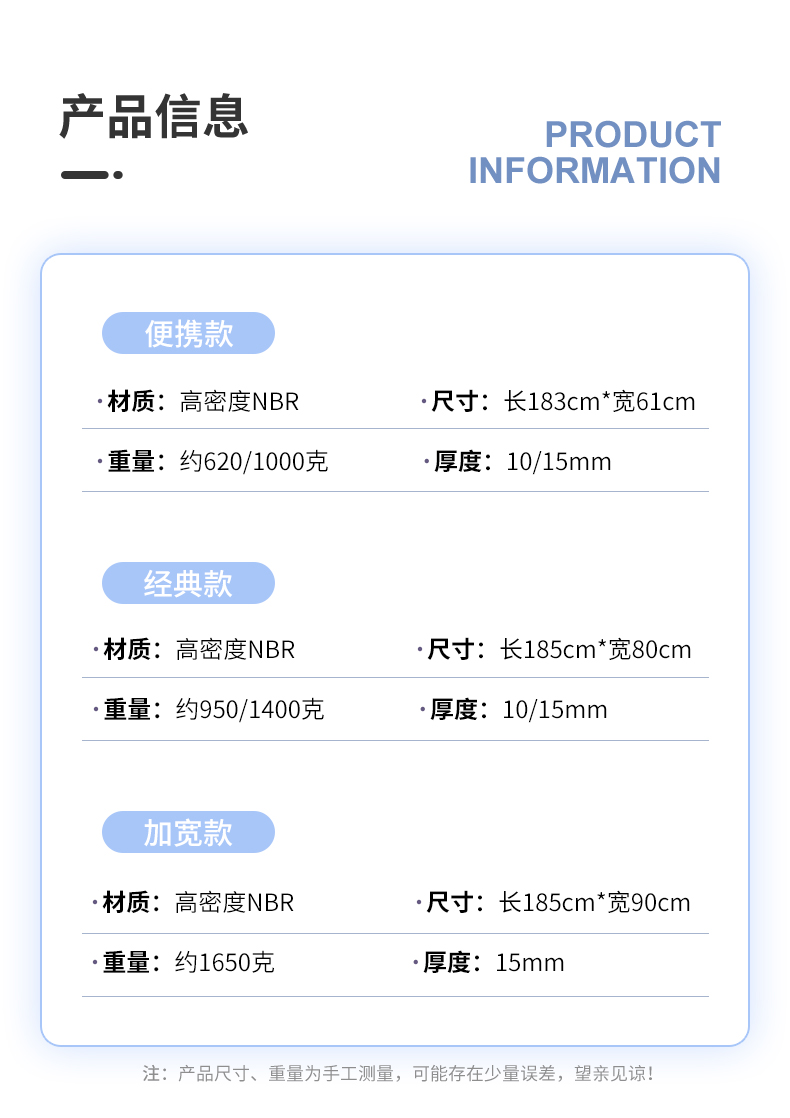Click wide model 材质 高密度NBR
Image resolution: width=790 pixels, height=1118 pixels.
pos(235,903)
